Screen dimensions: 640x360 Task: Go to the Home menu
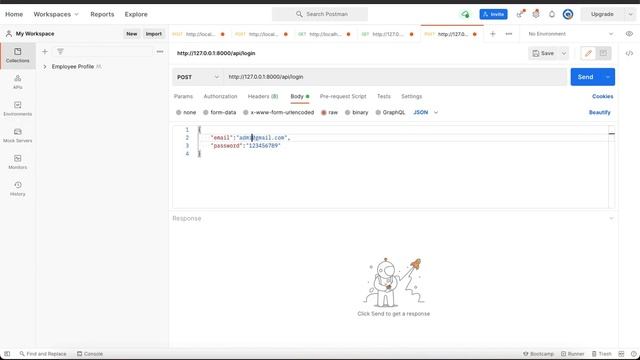14,14
